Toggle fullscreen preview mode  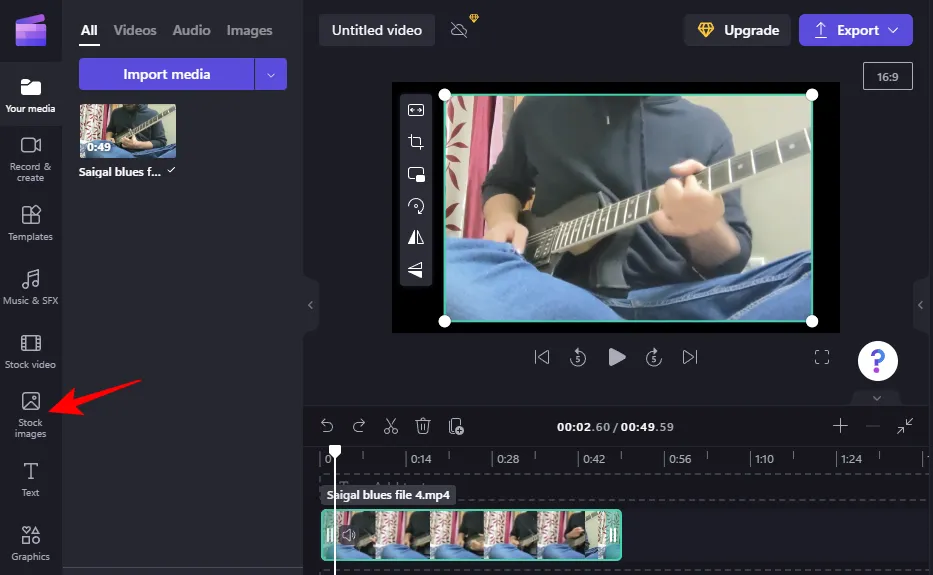tap(822, 357)
